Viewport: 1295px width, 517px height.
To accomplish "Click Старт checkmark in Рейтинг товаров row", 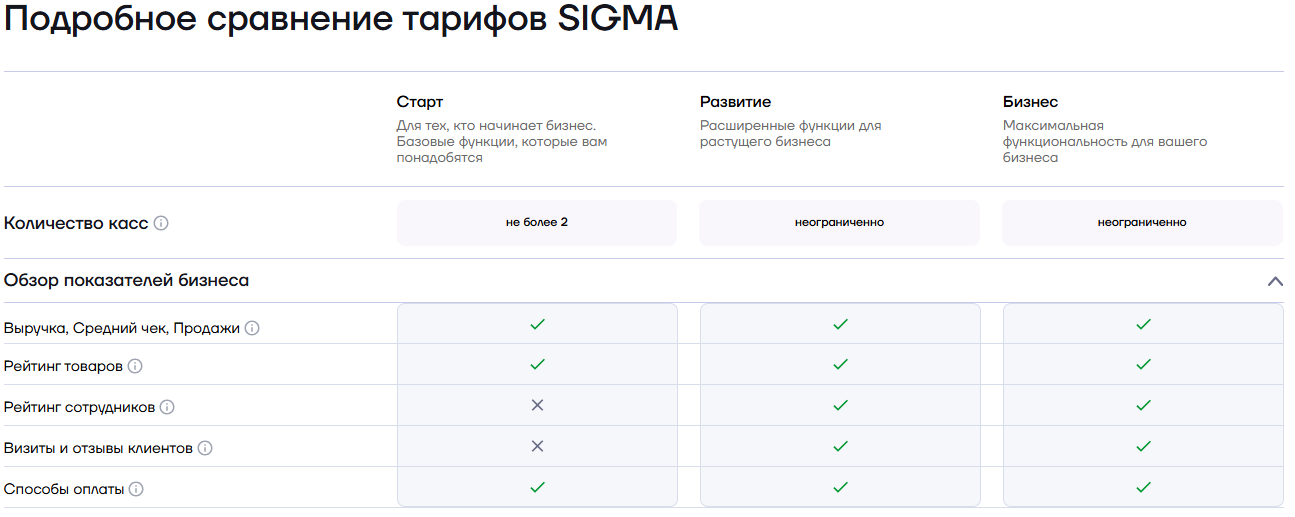I will 537,364.
